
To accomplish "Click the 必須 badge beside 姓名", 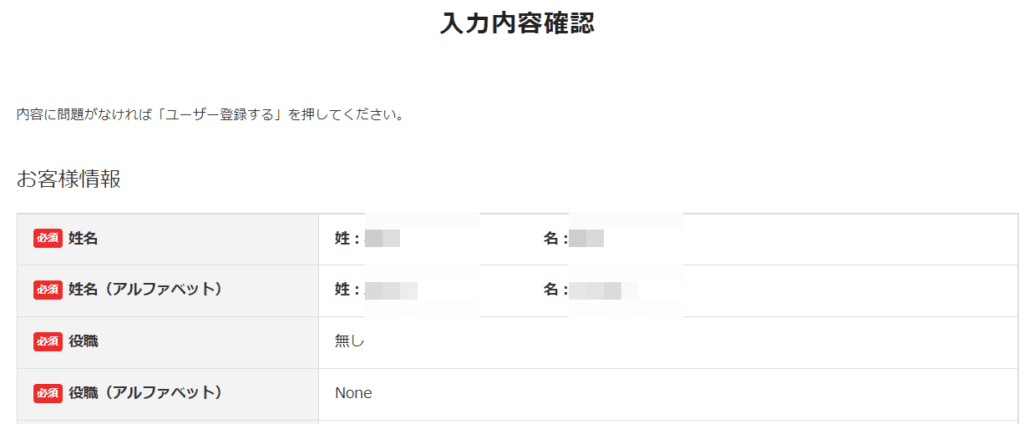I will (x=48, y=238).
